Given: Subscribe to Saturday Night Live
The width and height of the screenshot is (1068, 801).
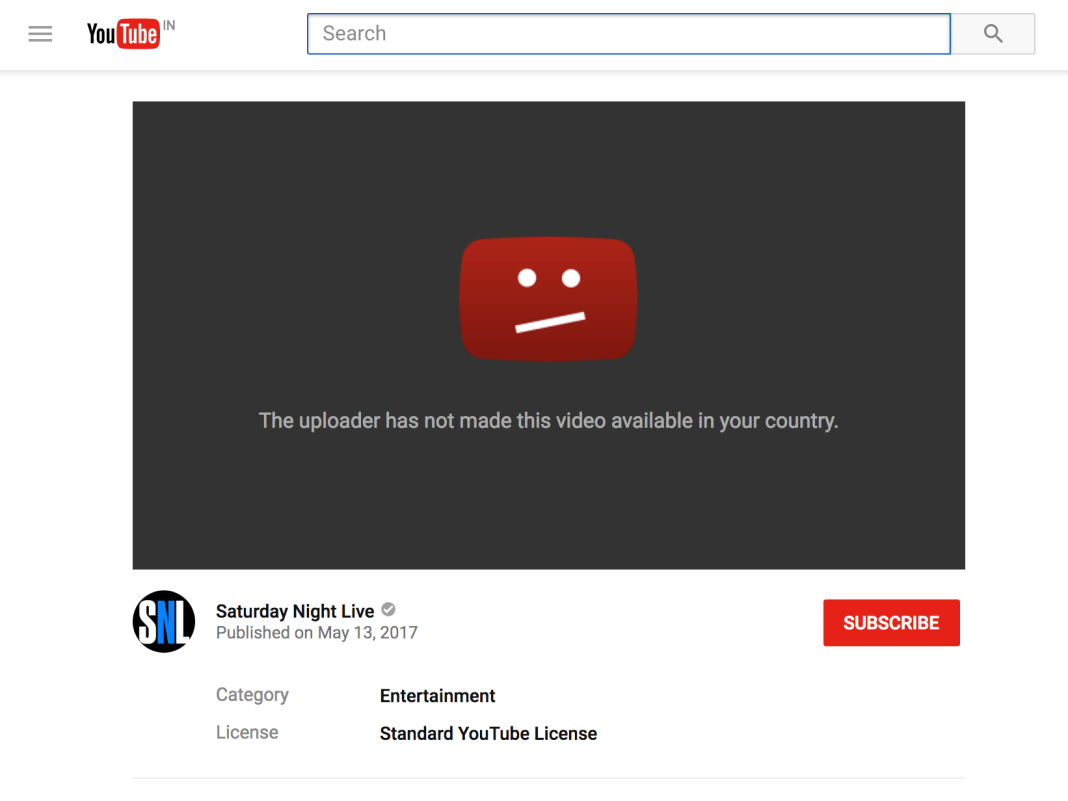Looking at the screenshot, I should click(x=891, y=623).
